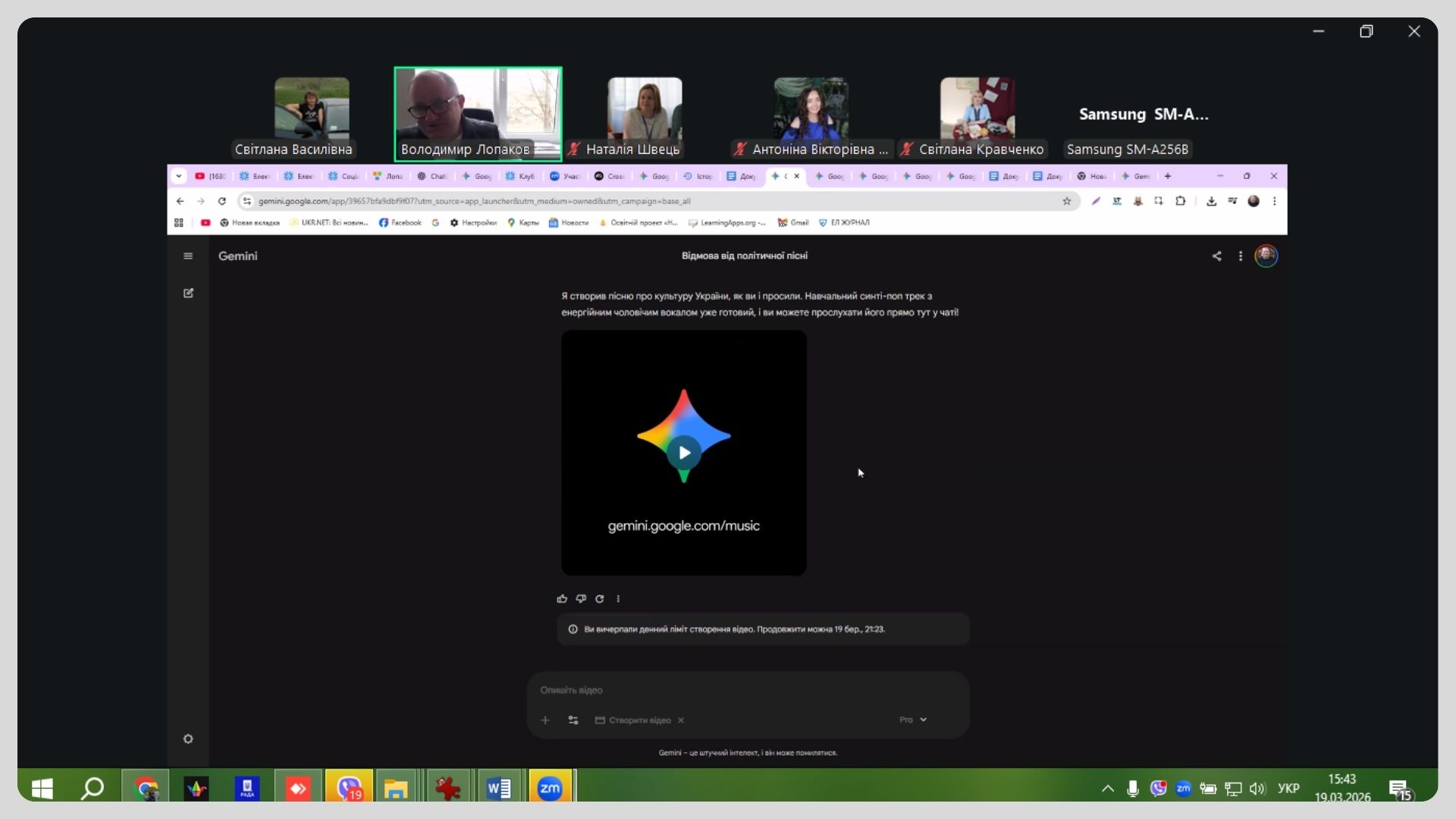Start a new chat with edit icon

coord(188,293)
